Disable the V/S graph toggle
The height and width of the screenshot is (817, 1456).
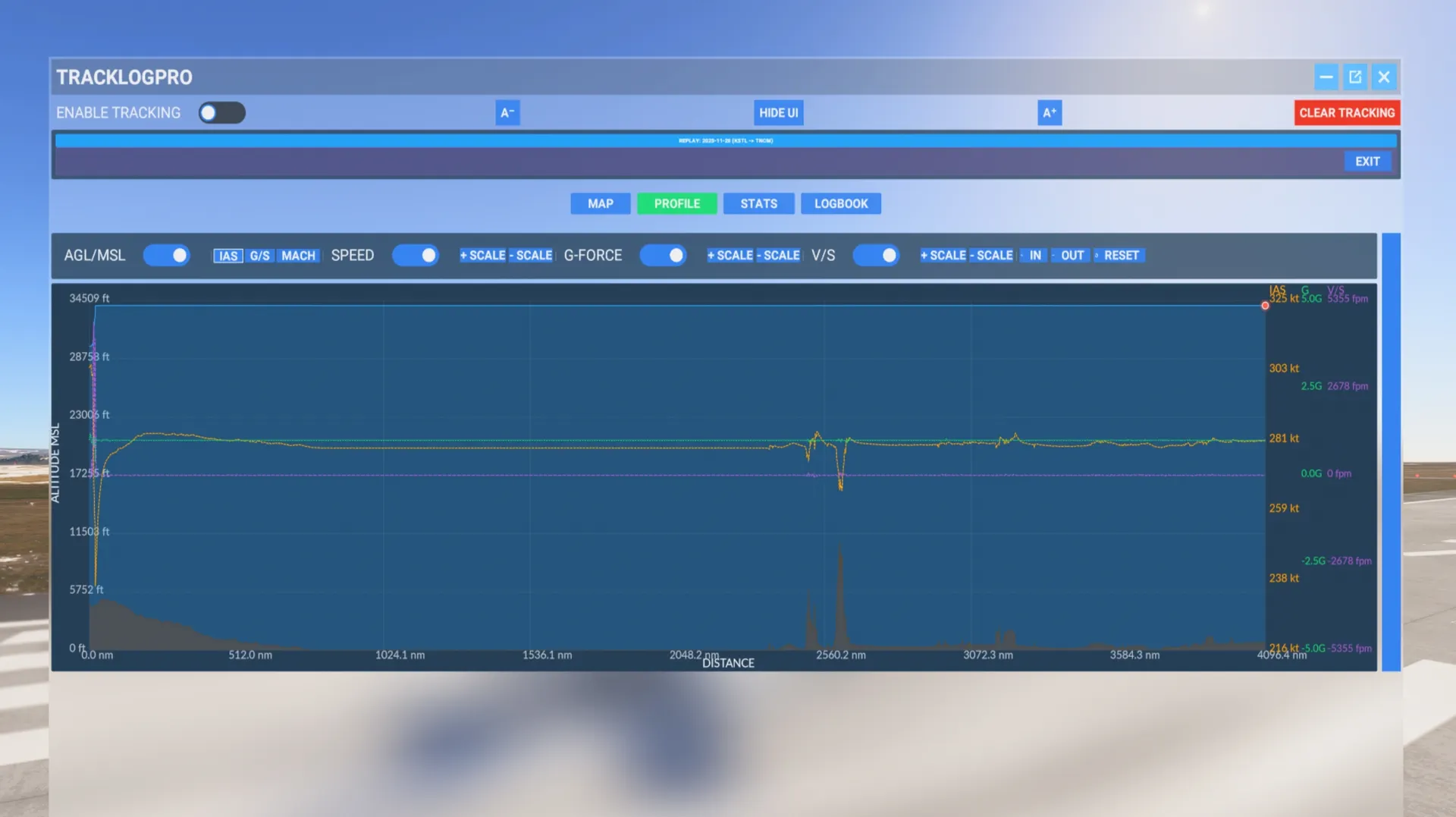(876, 256)
